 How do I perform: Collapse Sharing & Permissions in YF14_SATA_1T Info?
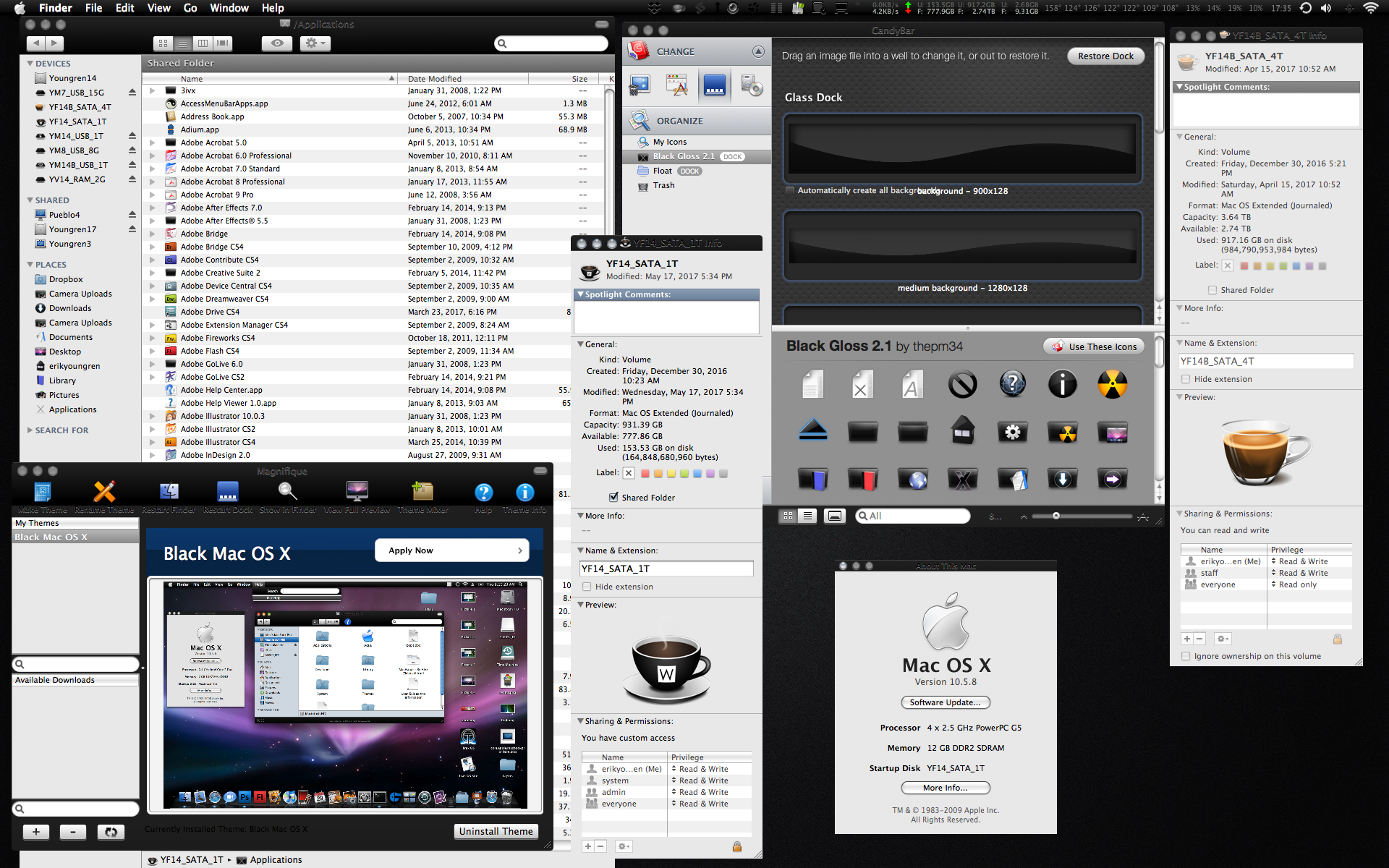(580, 721)
